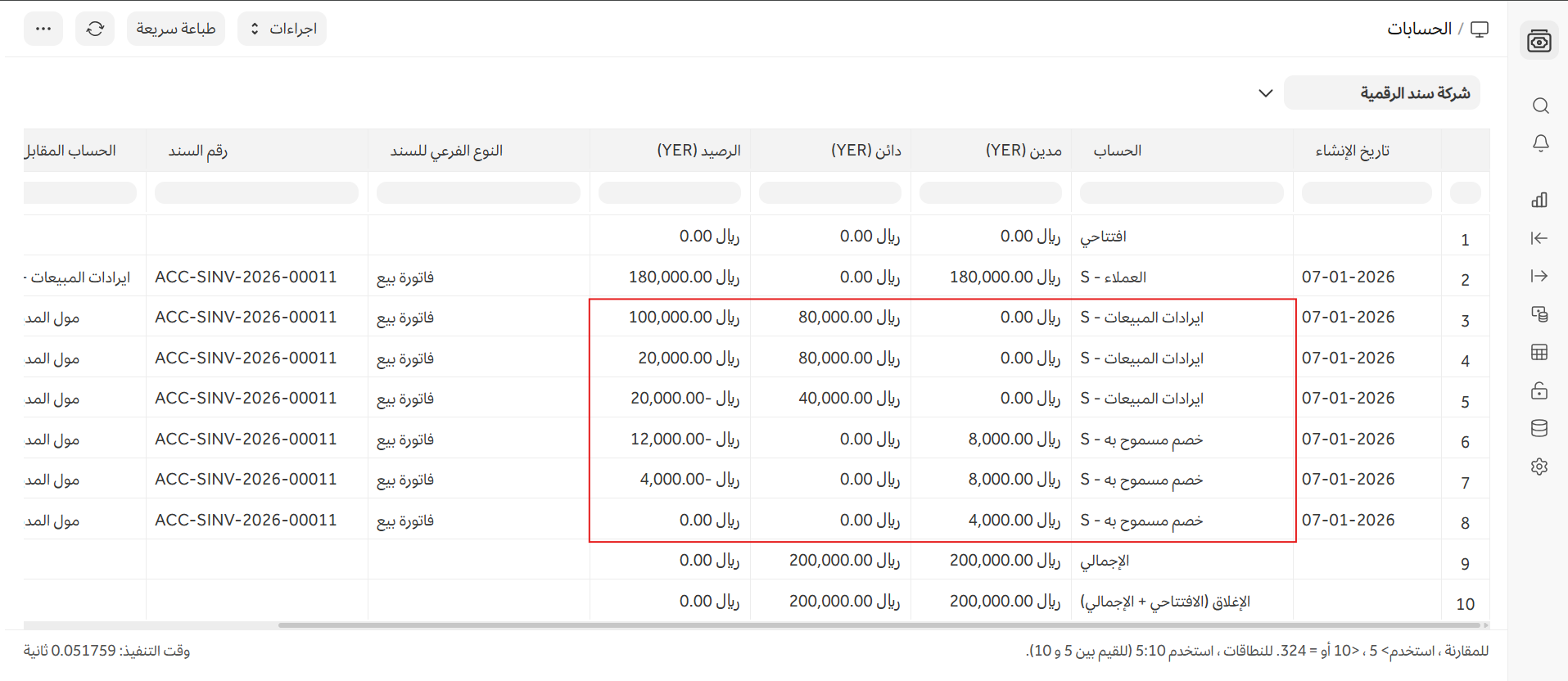The image size is (1568, 681).
Task: Open the شركة سند الرقمية company selector
Action: pos(1381,93)
